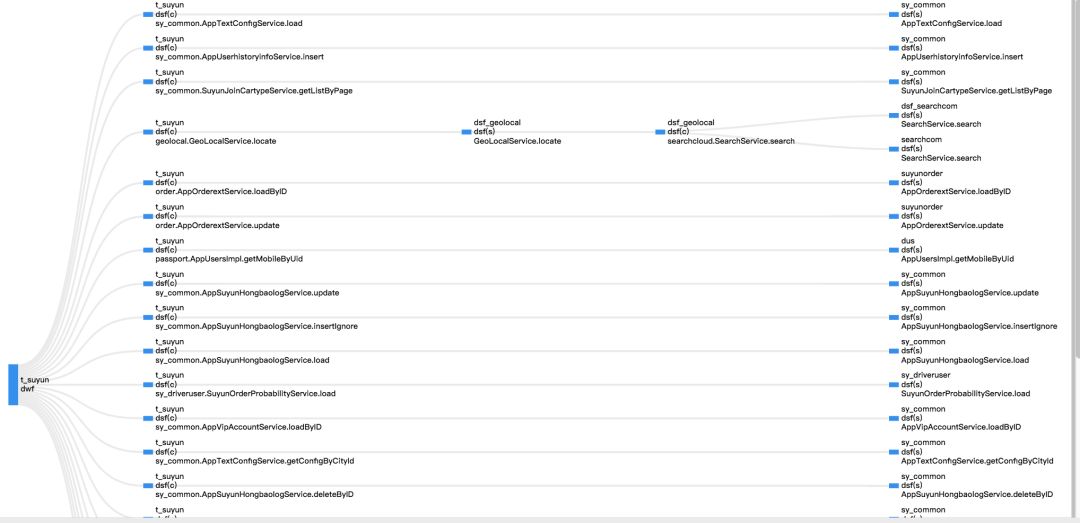The image size is (1080, 523).
Task: Click the sy_common.AppUserhistoryinfoService.insert label
Action: (x=239, y=57)
